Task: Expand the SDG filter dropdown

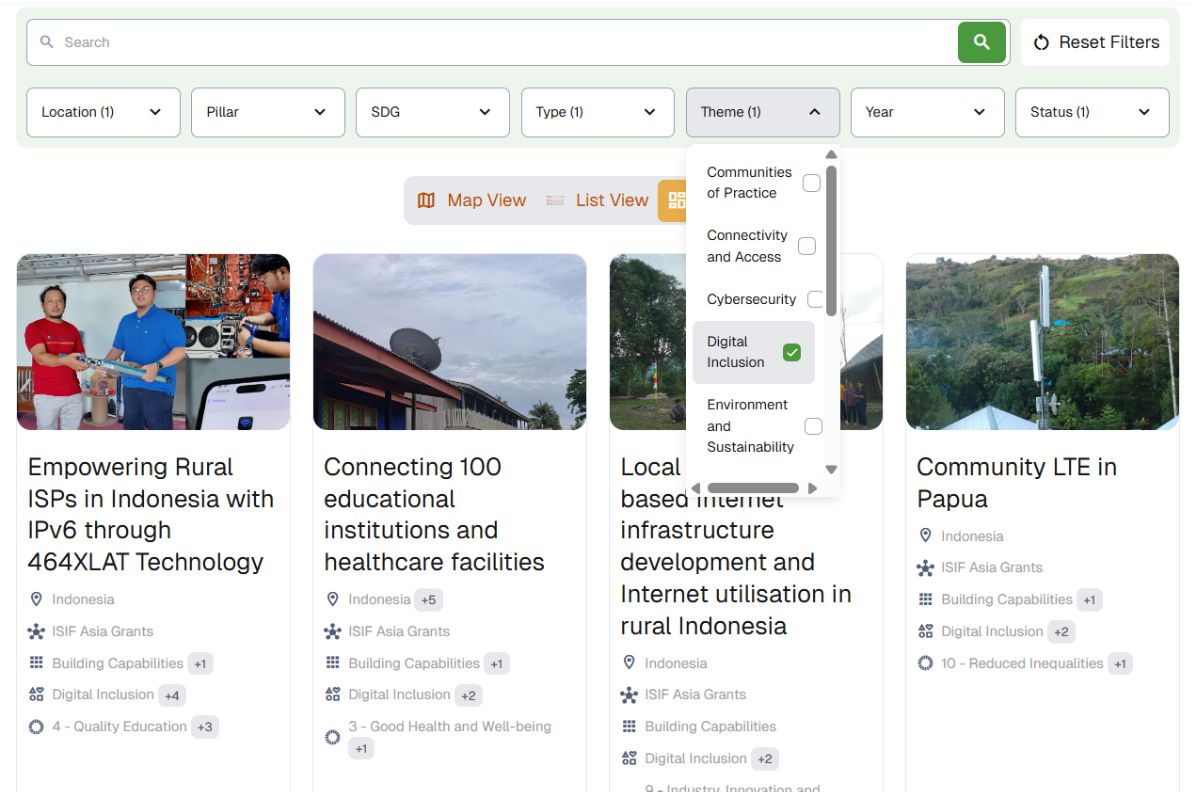Action: [432, 112]
